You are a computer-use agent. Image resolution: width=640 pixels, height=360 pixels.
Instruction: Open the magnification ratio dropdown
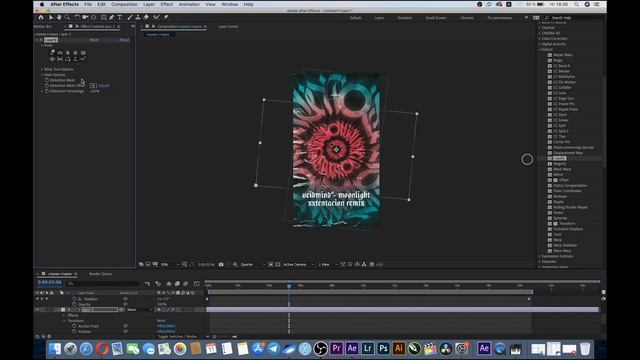(x=170, y=264)
